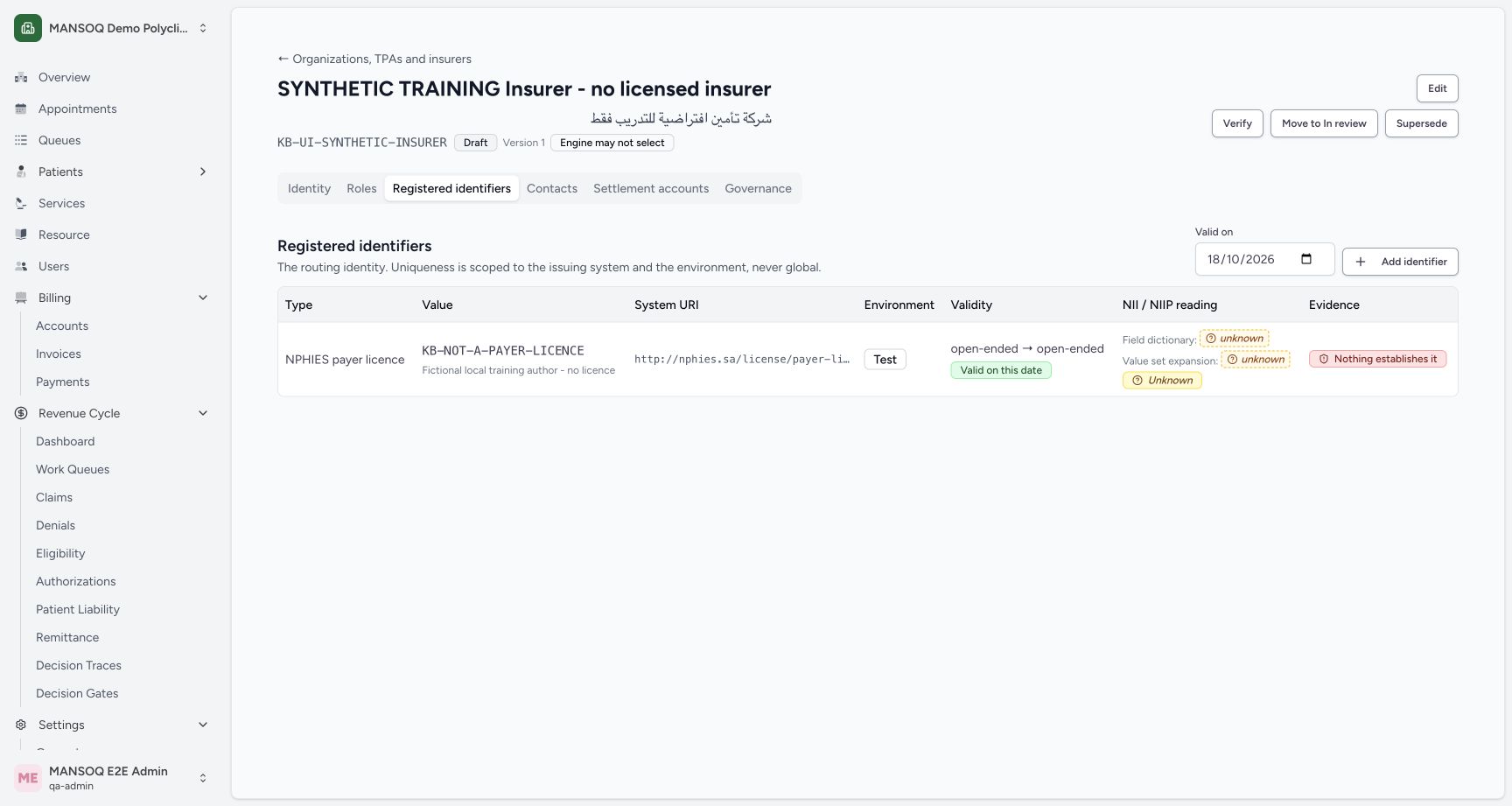The image size is (1512, 806).
Task: Click the Queues list icon
Action: point(21,141)
